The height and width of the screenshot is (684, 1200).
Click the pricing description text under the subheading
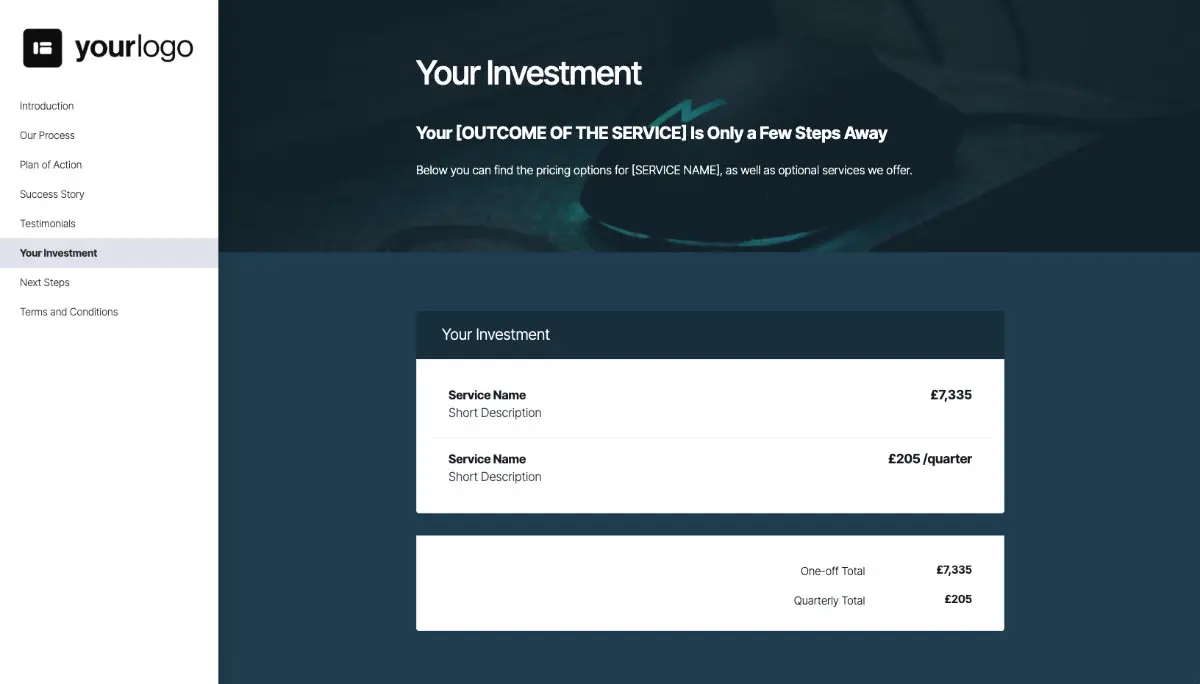[663, 170]
